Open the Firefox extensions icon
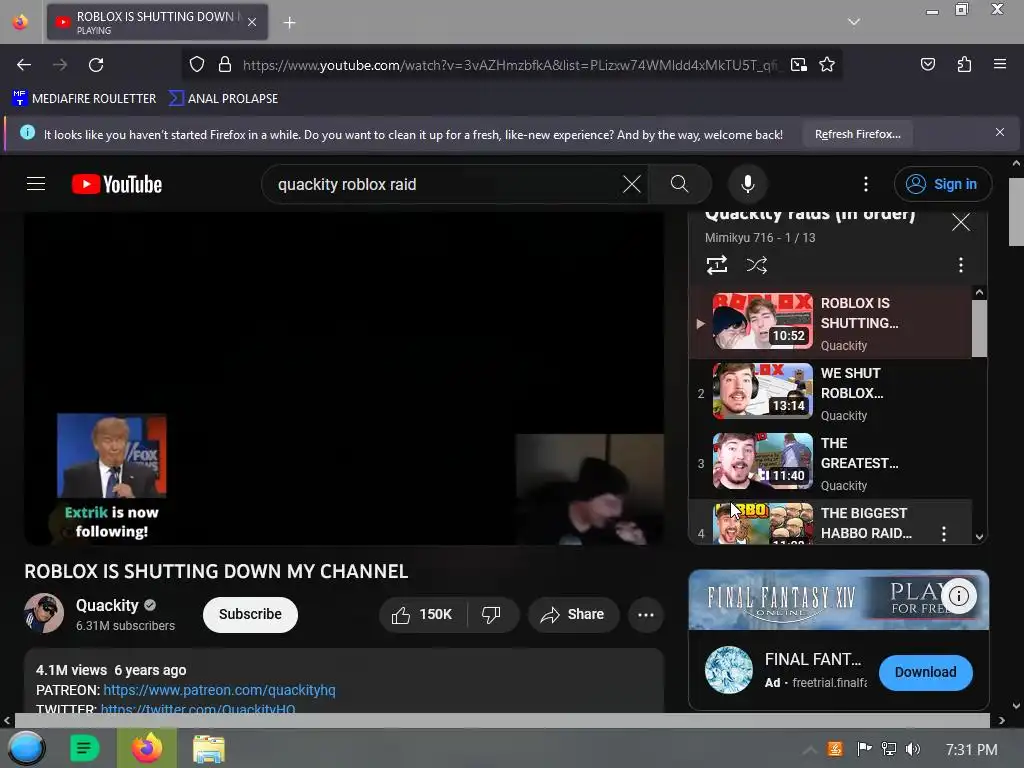Image resolution: width=1024 pixels, height=768 pixels. point(964,64)
